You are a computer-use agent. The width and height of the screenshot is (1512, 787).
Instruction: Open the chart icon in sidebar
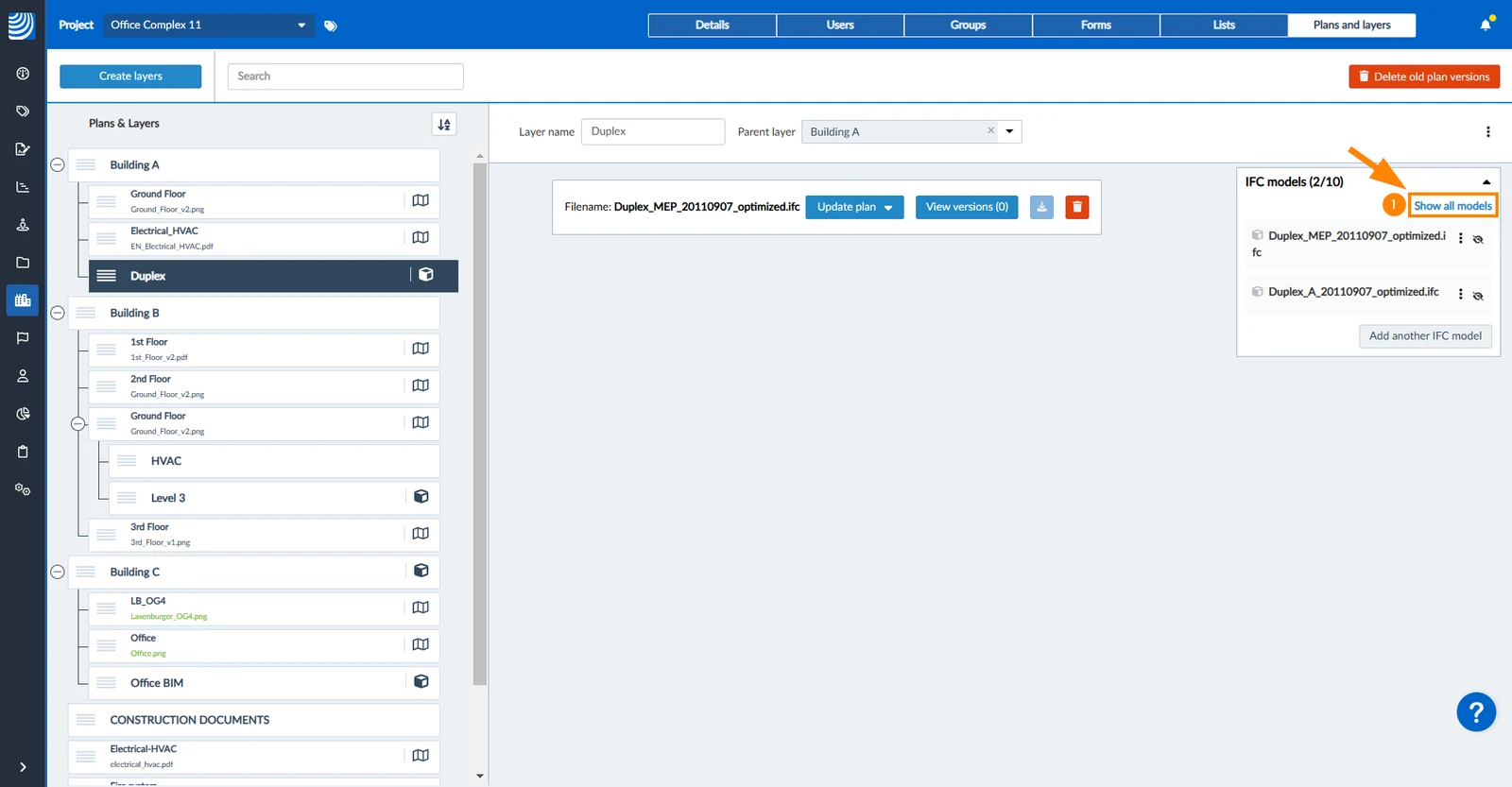point(23,187)
